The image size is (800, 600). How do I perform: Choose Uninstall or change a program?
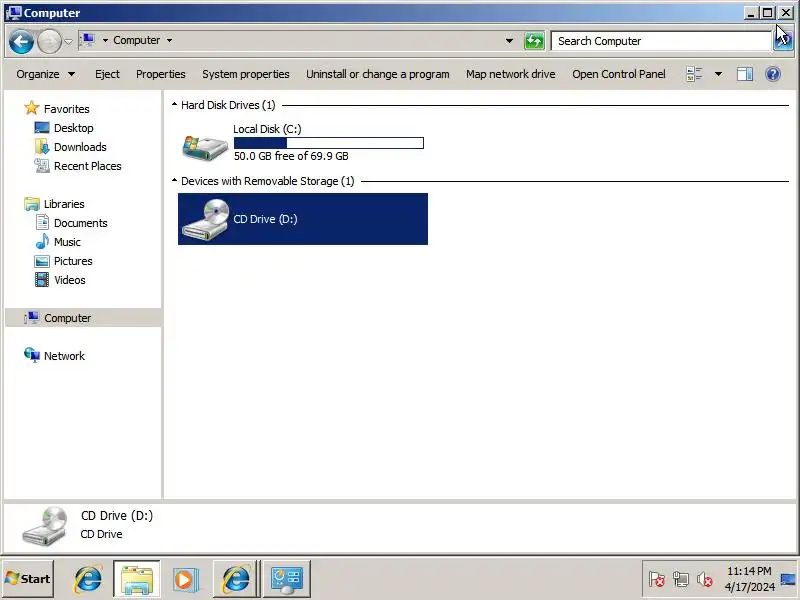(x=378, y=74)
